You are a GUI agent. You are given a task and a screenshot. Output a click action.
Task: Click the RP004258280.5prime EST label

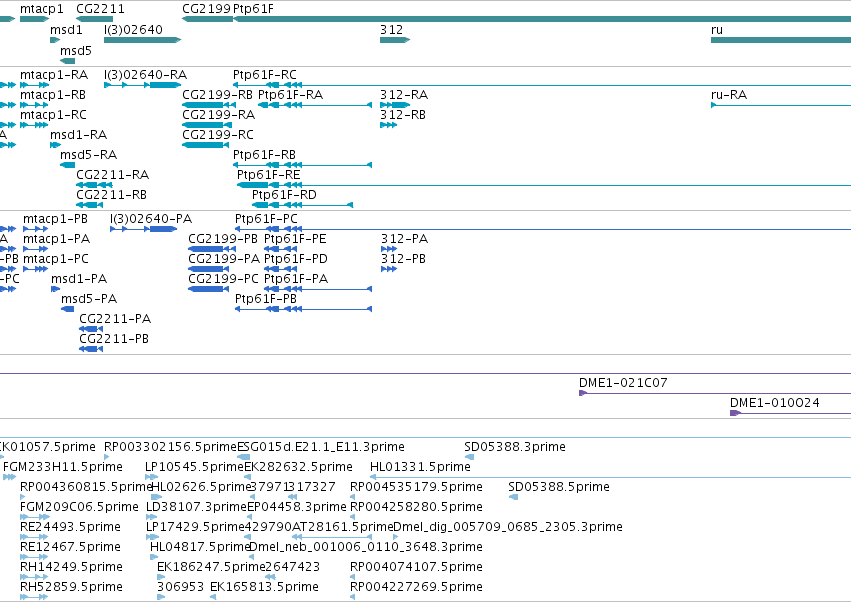click(x=416, y=508)
